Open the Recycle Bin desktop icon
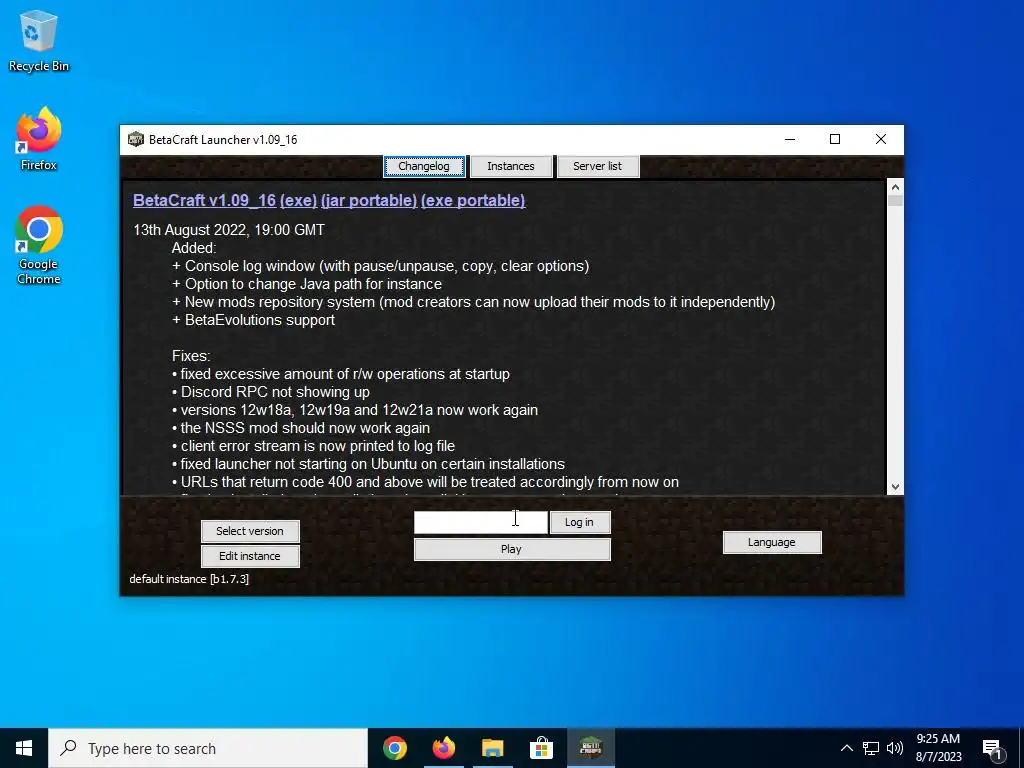 (x=39, y=40)
